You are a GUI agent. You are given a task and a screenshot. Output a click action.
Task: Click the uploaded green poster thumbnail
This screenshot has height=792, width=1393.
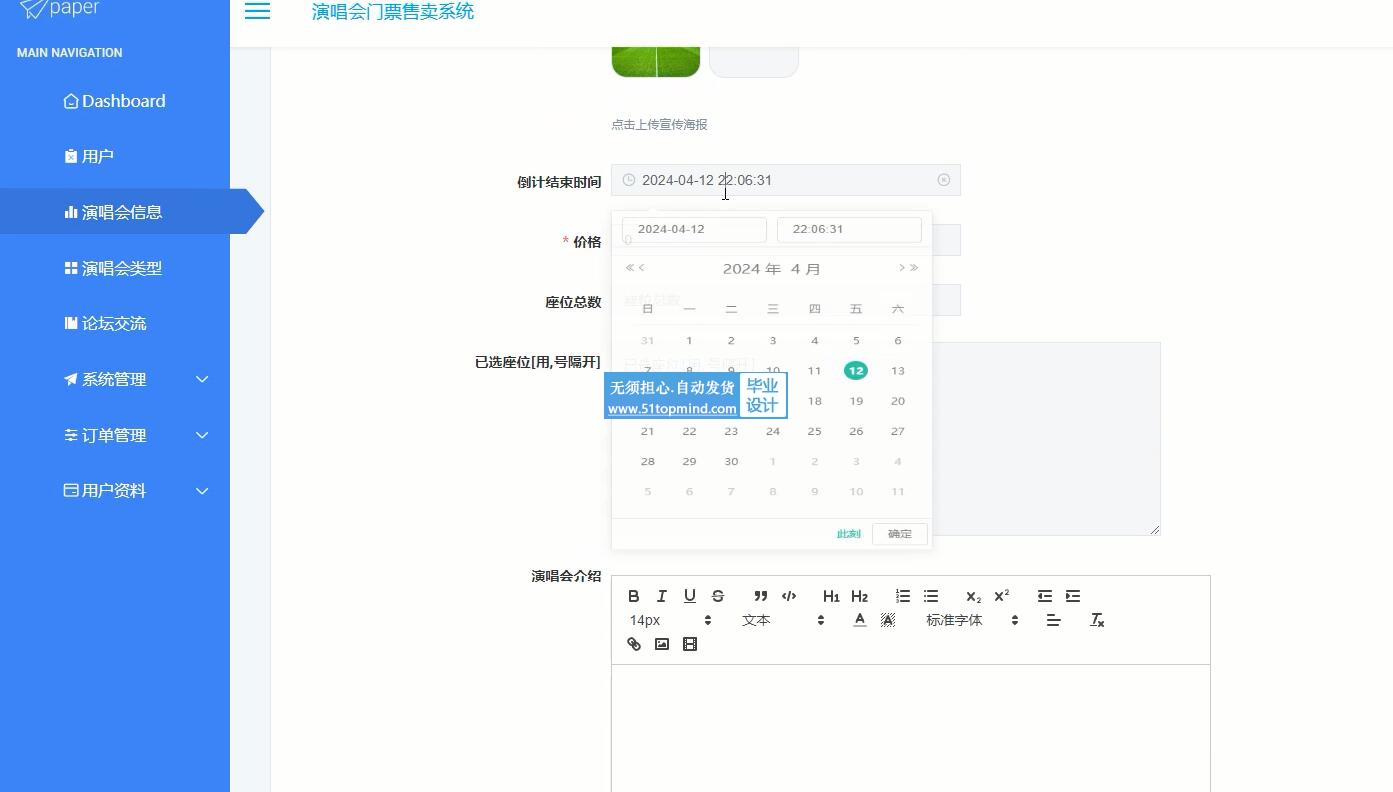click(656, 61)
